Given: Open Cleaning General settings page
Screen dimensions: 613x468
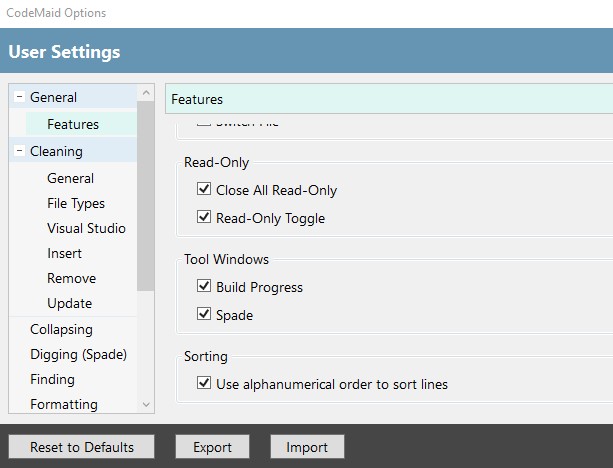Looking at the screenshot, I should 70,178.
